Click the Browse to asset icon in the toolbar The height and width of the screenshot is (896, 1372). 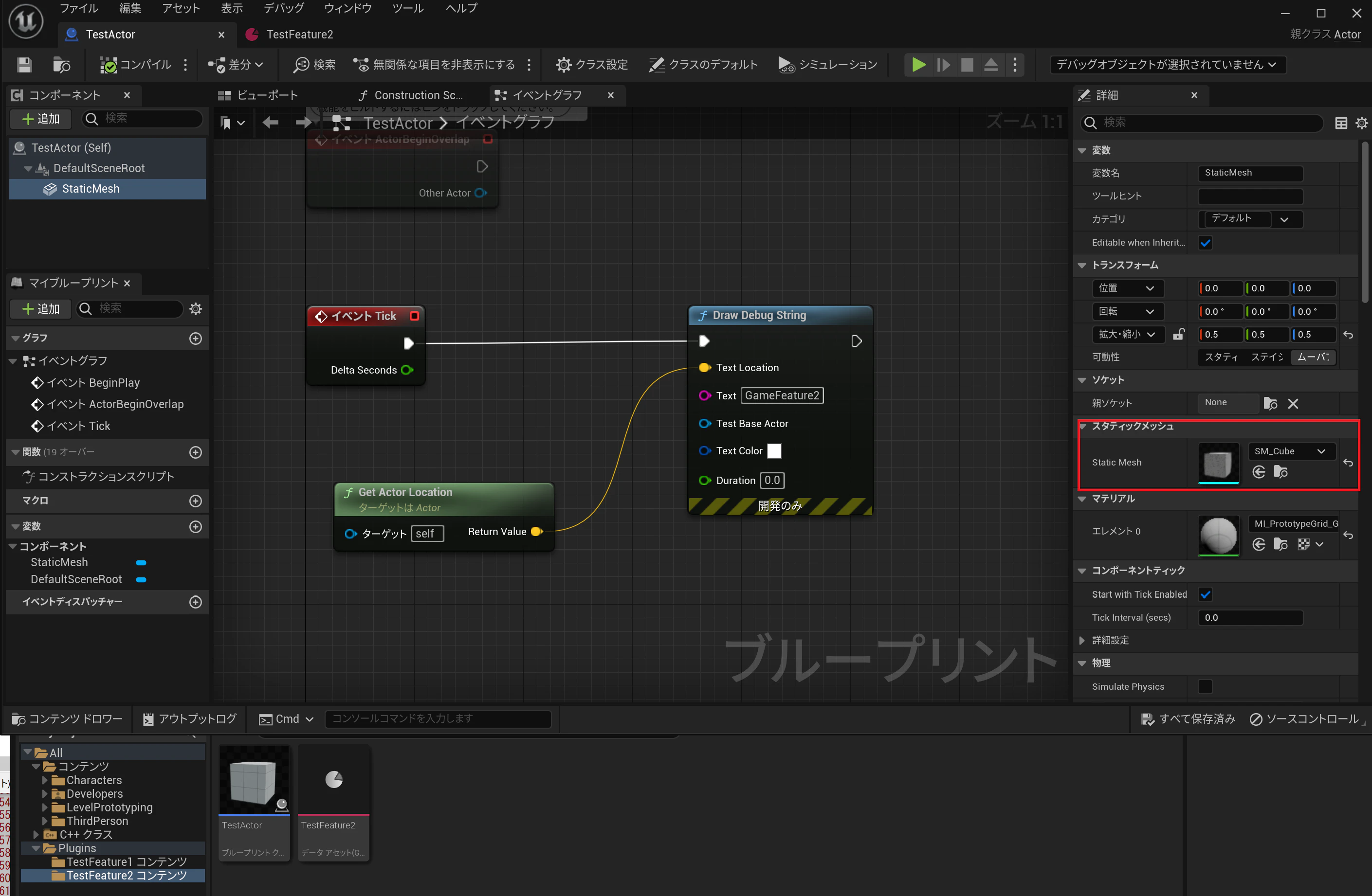(x=61, y=65)
